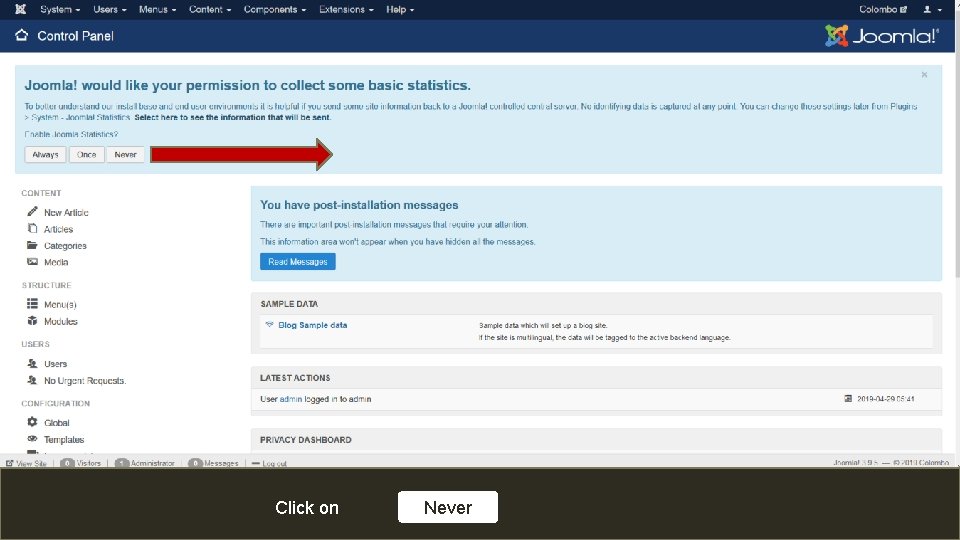
Task: Select here to see information sent
Action: pyautogui.click(x=233, y=117)
